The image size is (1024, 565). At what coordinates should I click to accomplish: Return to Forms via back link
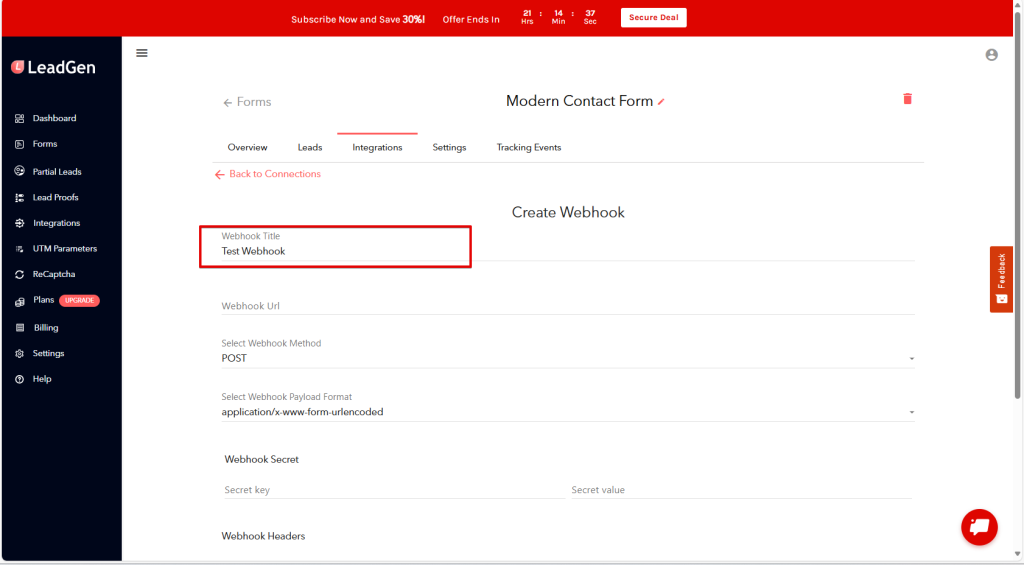247,102
